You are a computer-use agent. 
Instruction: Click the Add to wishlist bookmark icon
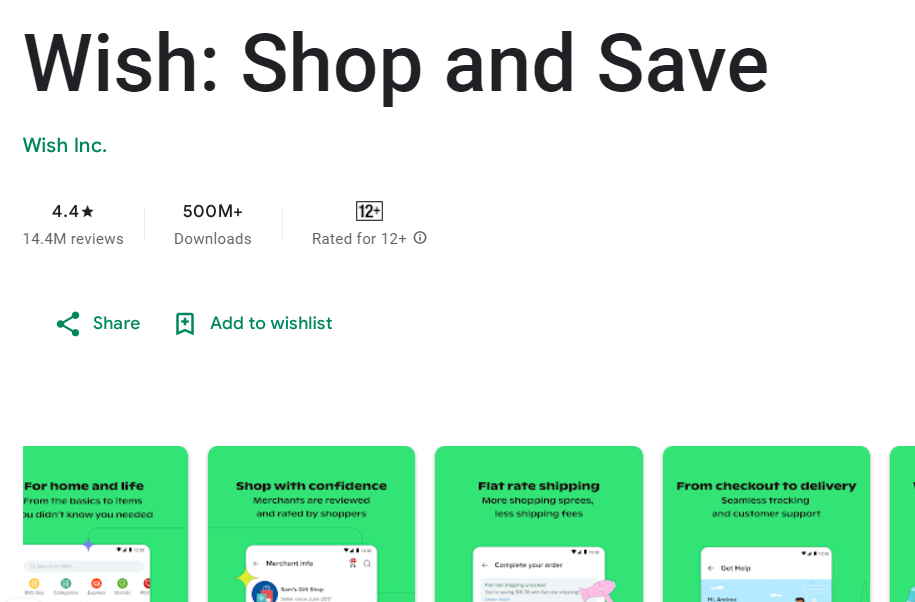pyautogui.click(x=185, y=324)
